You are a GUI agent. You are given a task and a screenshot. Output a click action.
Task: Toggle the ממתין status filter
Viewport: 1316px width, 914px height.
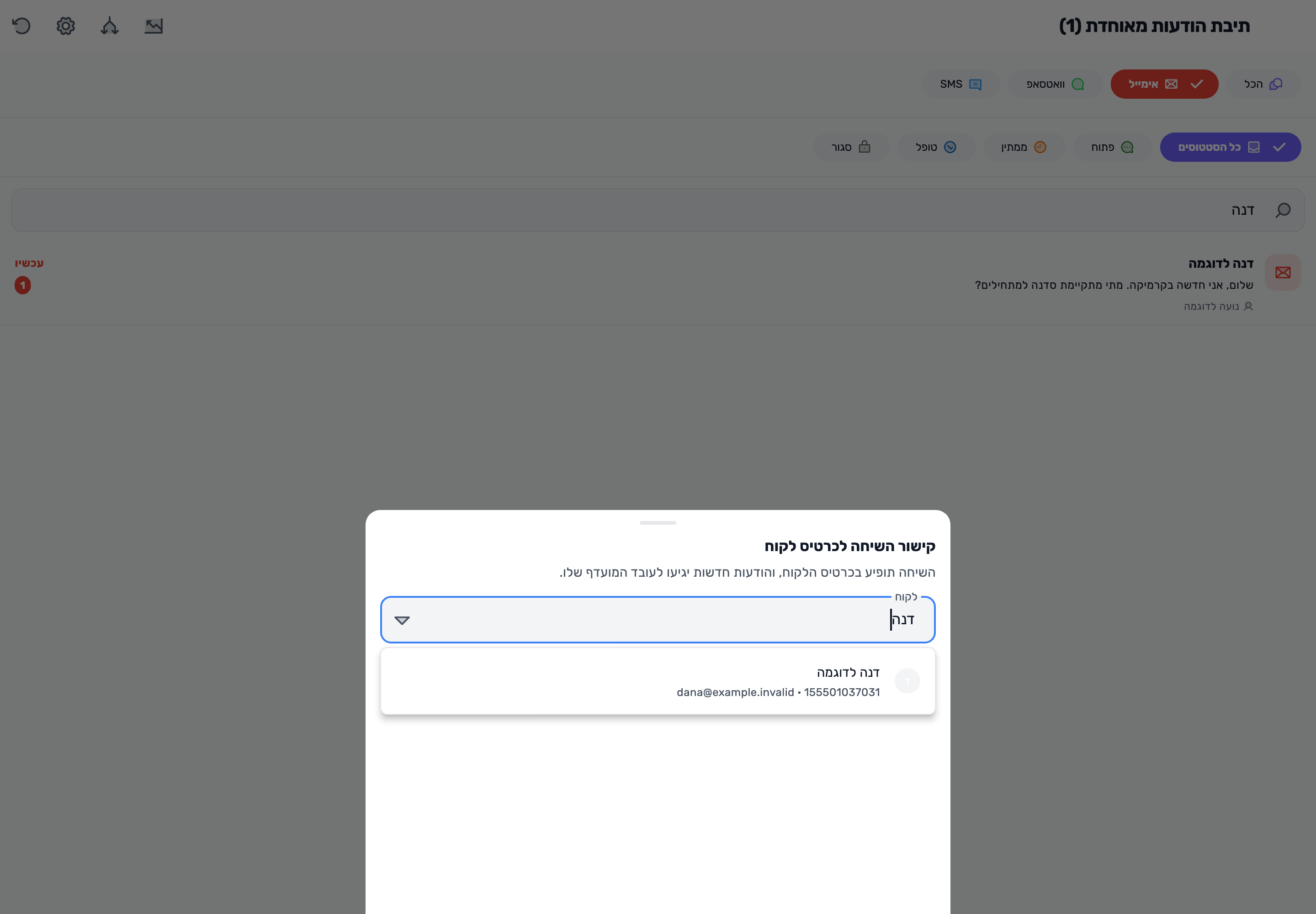pos(1024,147)
